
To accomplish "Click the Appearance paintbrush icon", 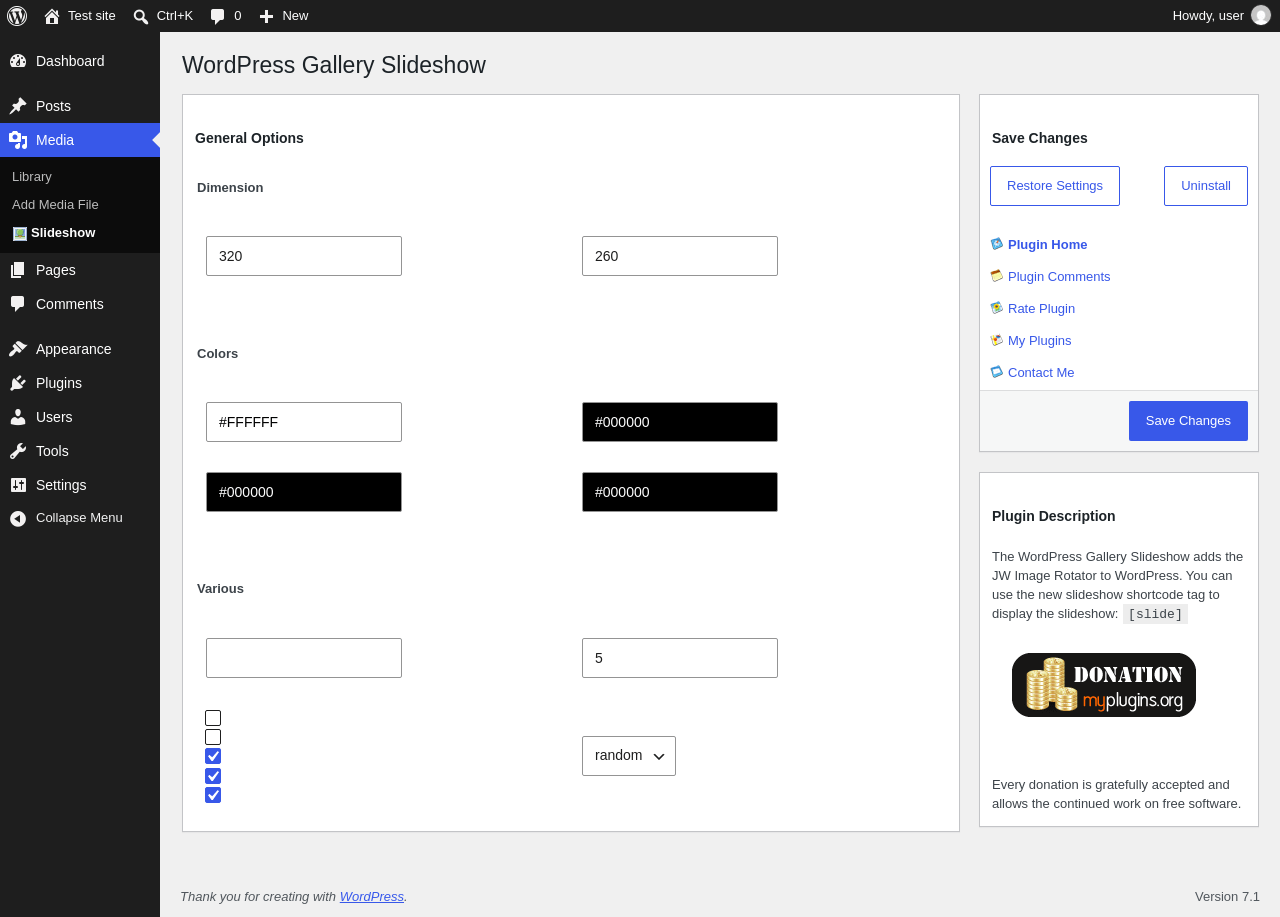I will click(x=18, y=349).
